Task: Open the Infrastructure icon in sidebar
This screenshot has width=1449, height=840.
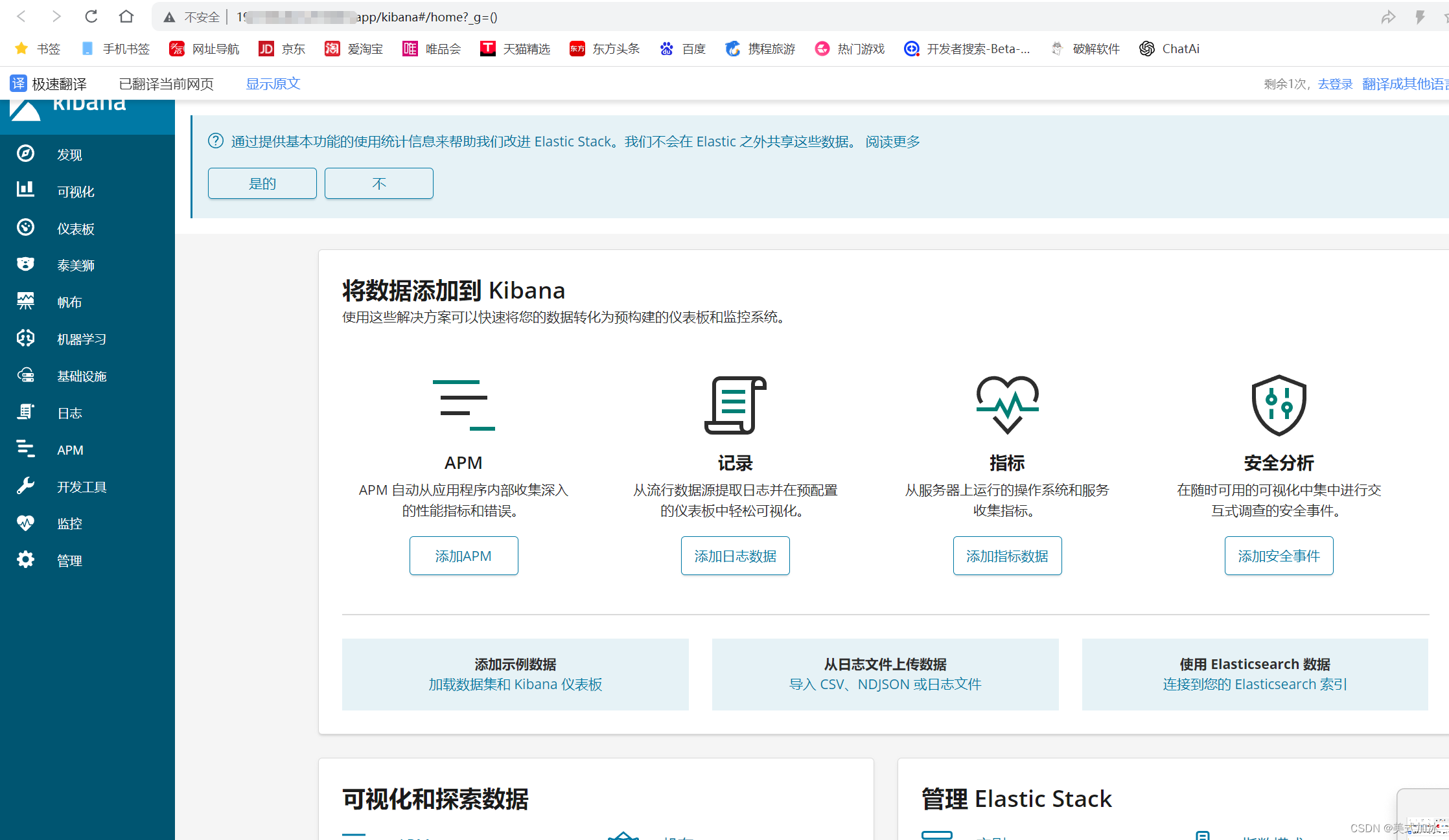Action: coord(25,374)
